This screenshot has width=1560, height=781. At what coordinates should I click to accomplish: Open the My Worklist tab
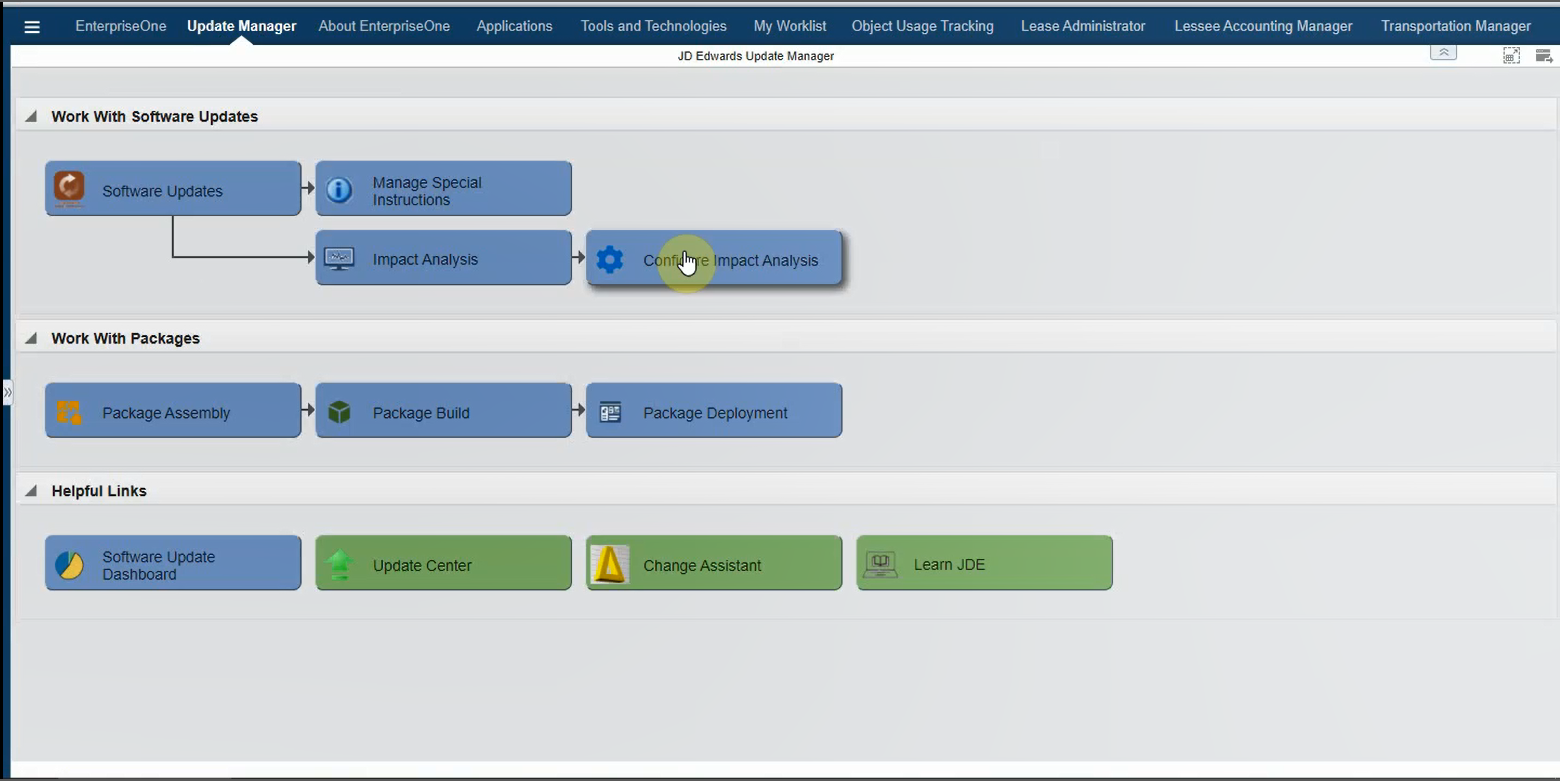(790, 26)
